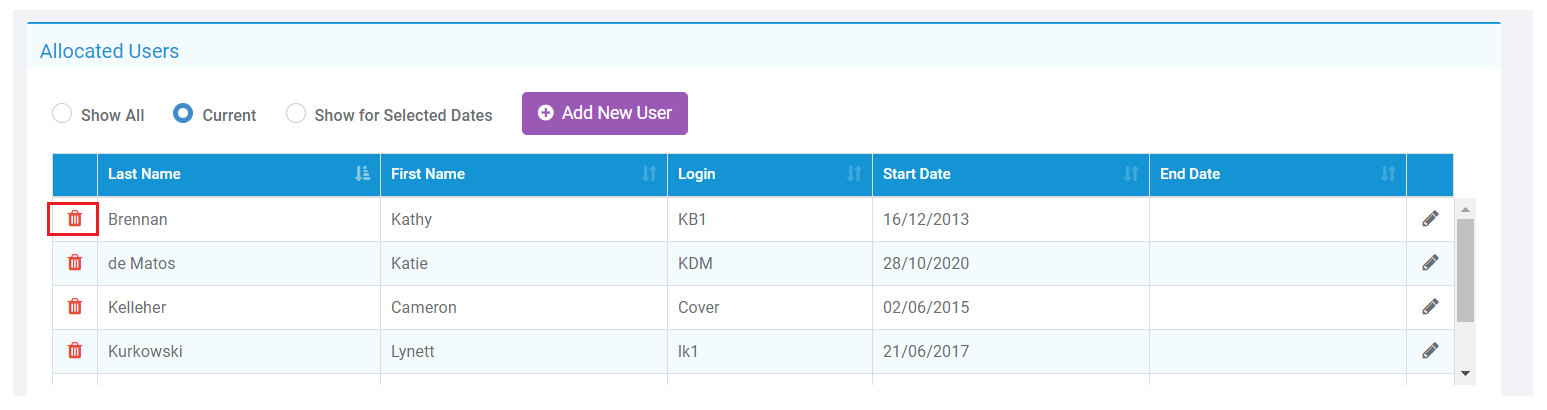Delete Kurkowski with the trash icon

pos(74,351)
